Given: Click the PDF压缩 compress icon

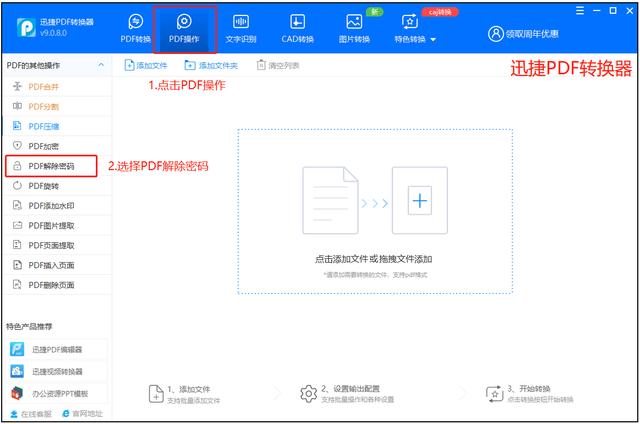Looking at the screenshot, I should click(x=17, y=126).
